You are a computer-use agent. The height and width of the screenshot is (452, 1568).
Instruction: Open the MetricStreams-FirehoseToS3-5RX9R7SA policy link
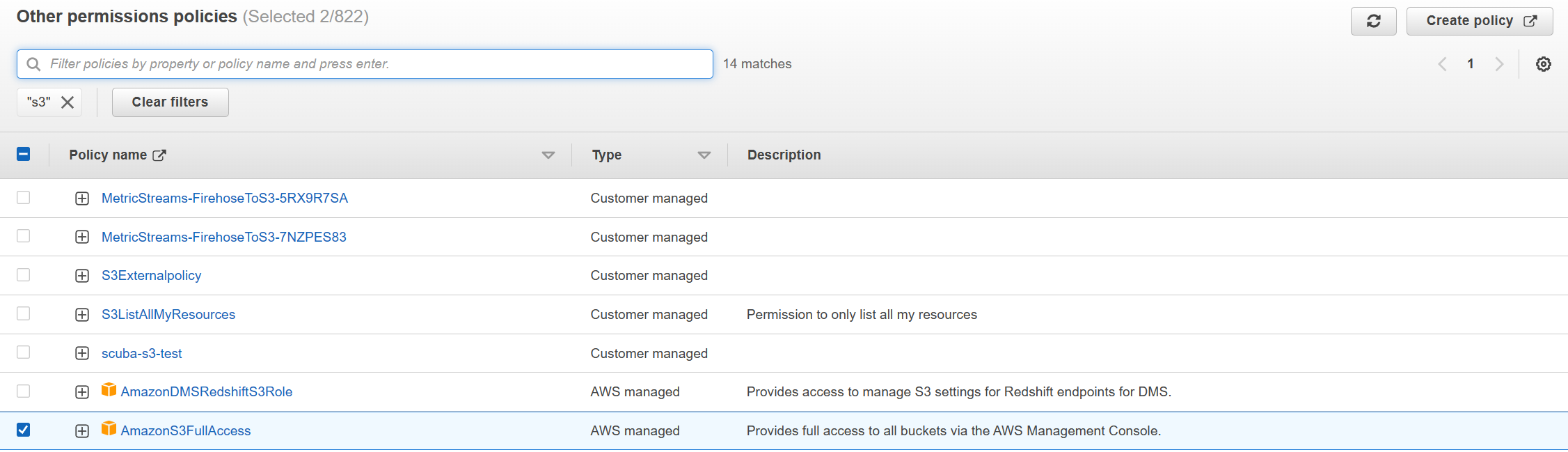[224, 198]
